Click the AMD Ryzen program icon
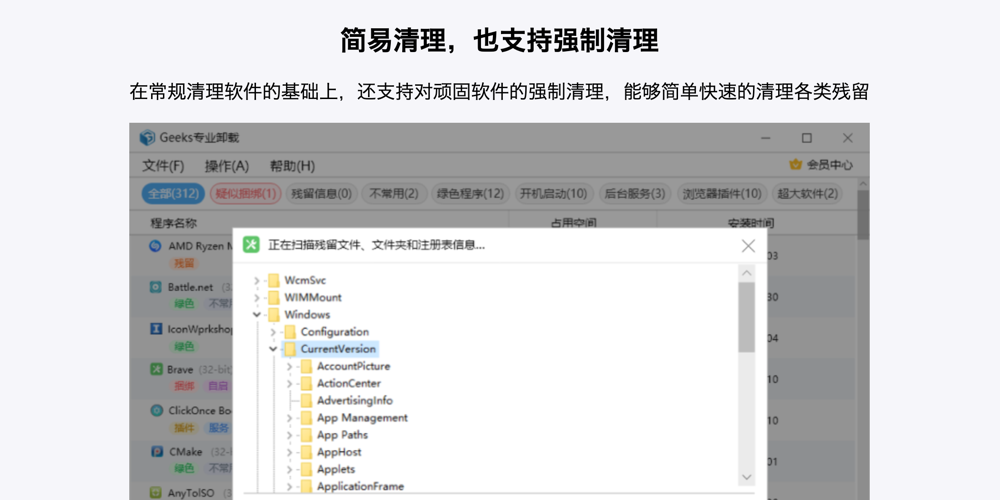 156,245
